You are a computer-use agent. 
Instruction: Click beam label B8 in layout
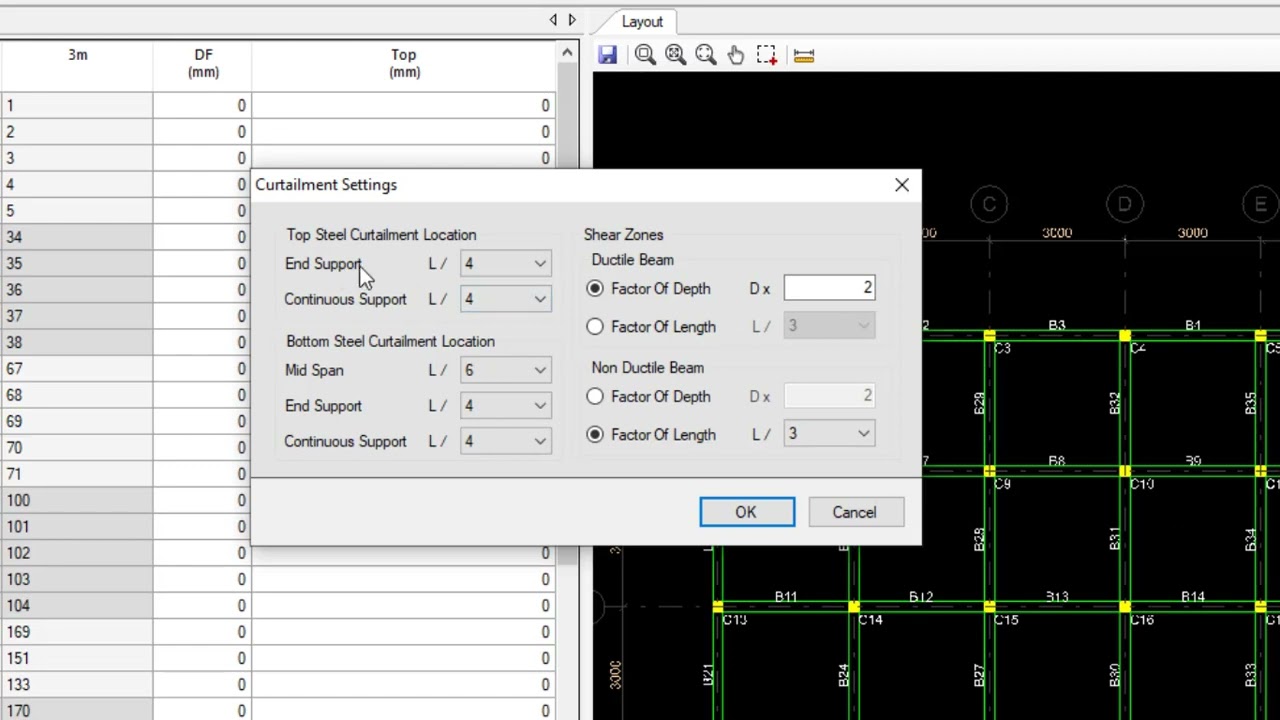(1057, 461)
